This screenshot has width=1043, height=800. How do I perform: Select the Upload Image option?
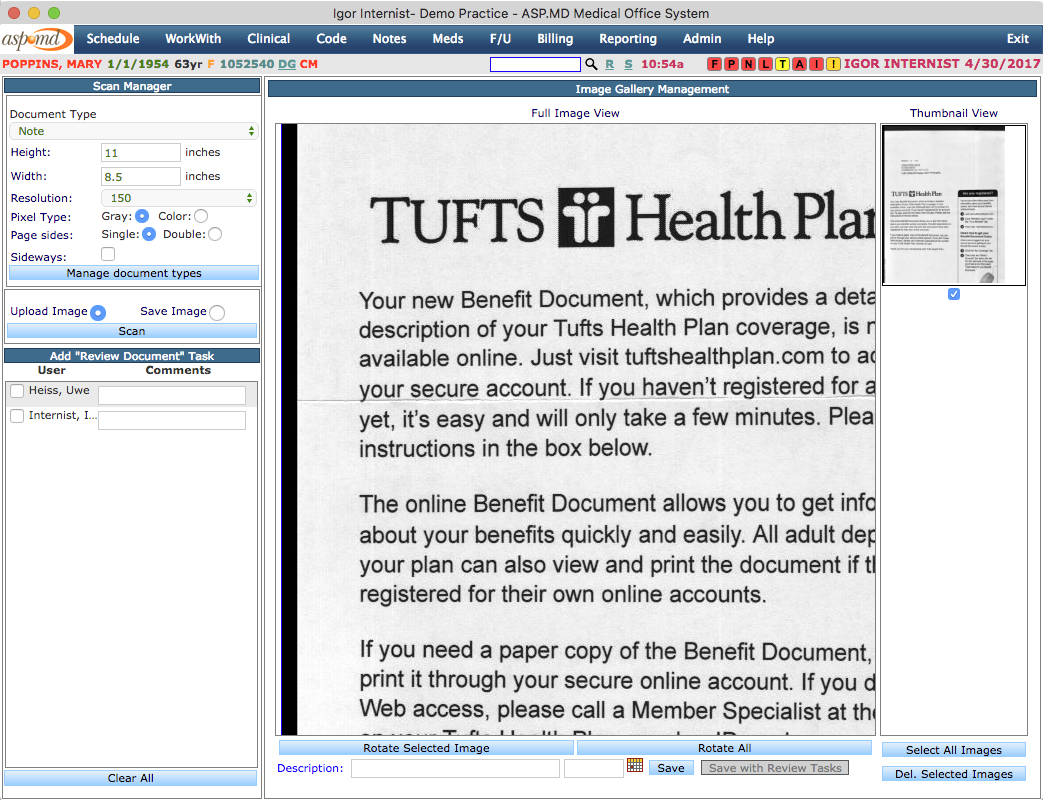(x=98, y=313)
